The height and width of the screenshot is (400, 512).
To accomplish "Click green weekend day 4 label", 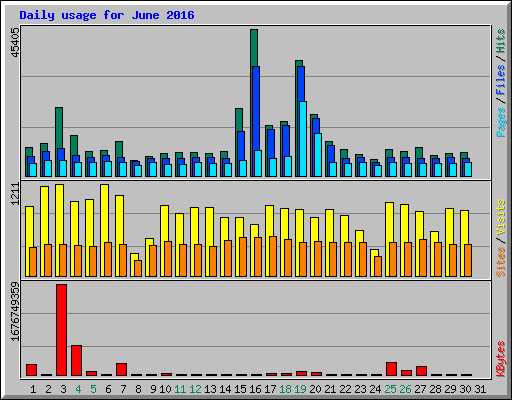I will [78, 389].
